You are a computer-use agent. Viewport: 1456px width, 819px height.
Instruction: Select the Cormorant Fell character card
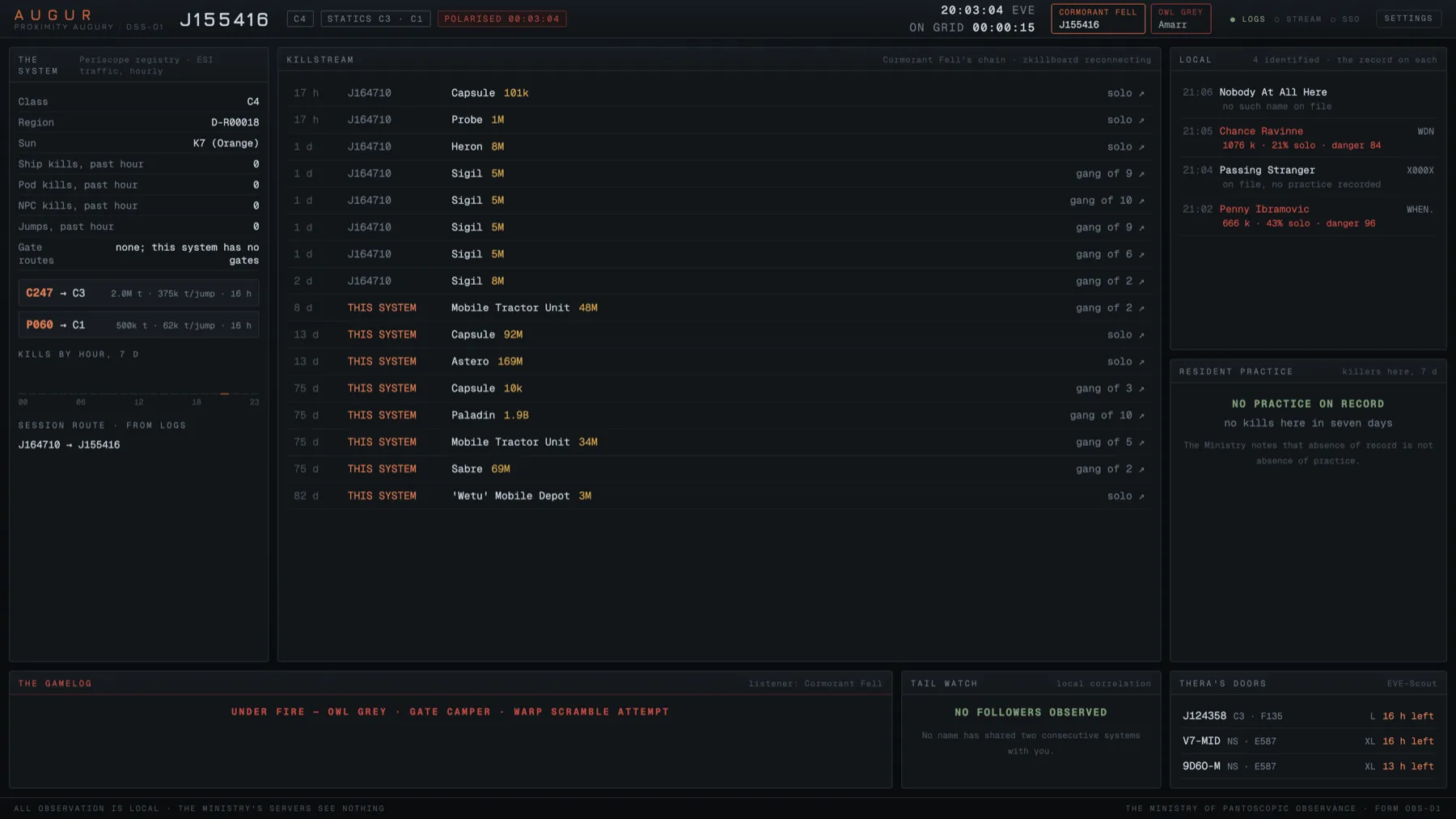1098,19
